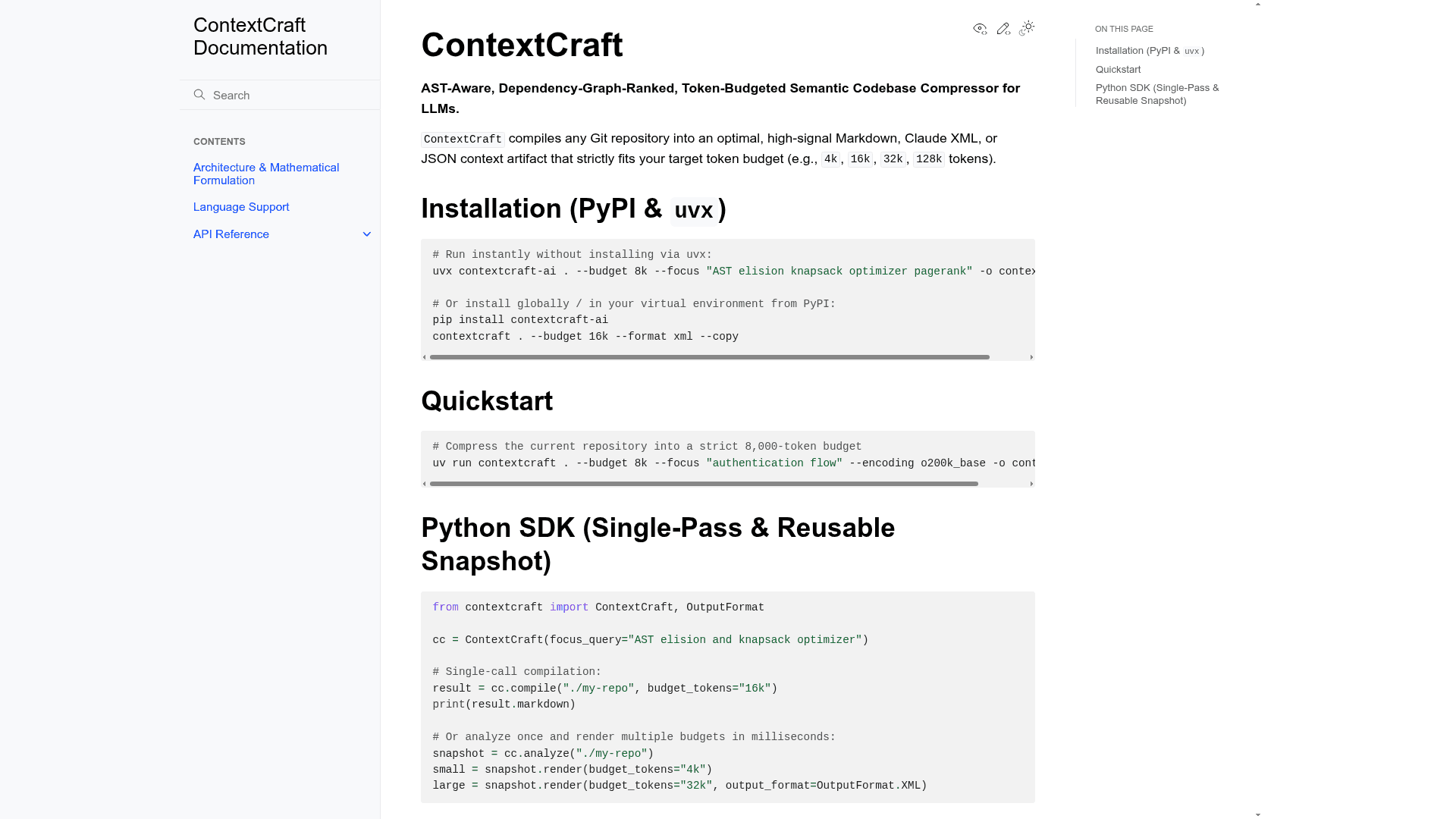1456x819 pixels.
Task: Go to the ContextCraft Documentation home title
Action: pyautogui.click(x=260, y=36)
